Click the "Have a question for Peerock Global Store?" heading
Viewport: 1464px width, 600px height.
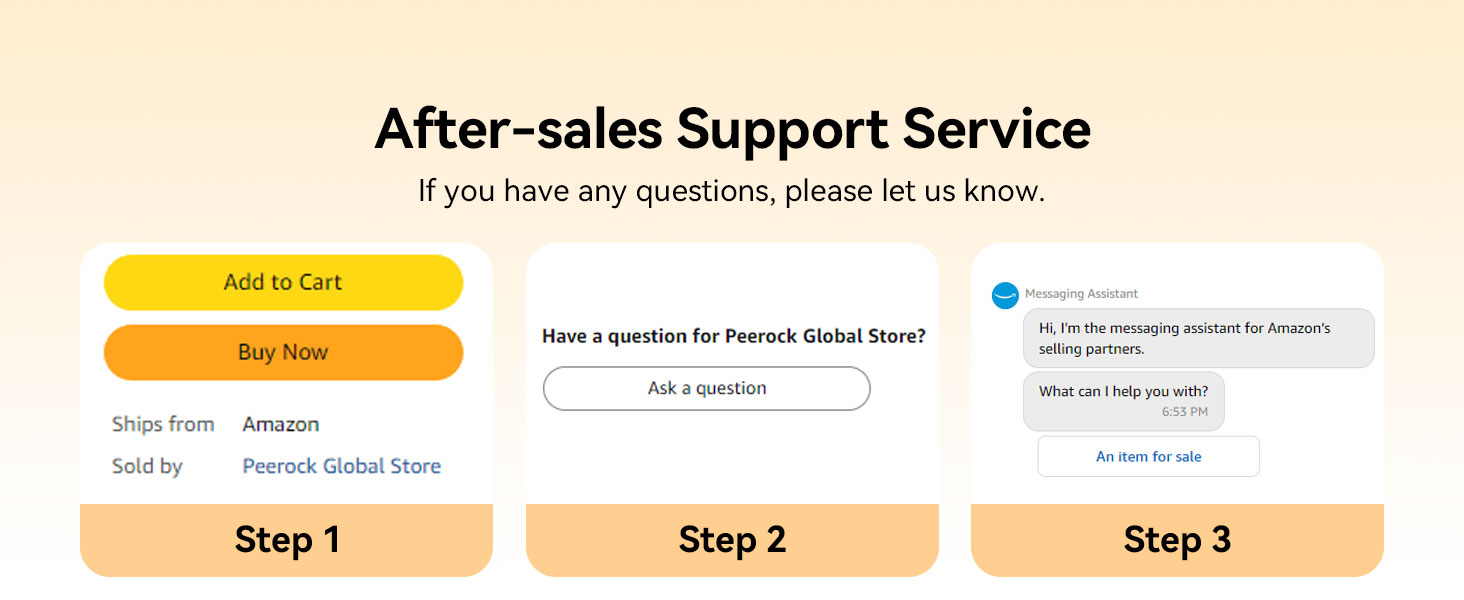733,336
